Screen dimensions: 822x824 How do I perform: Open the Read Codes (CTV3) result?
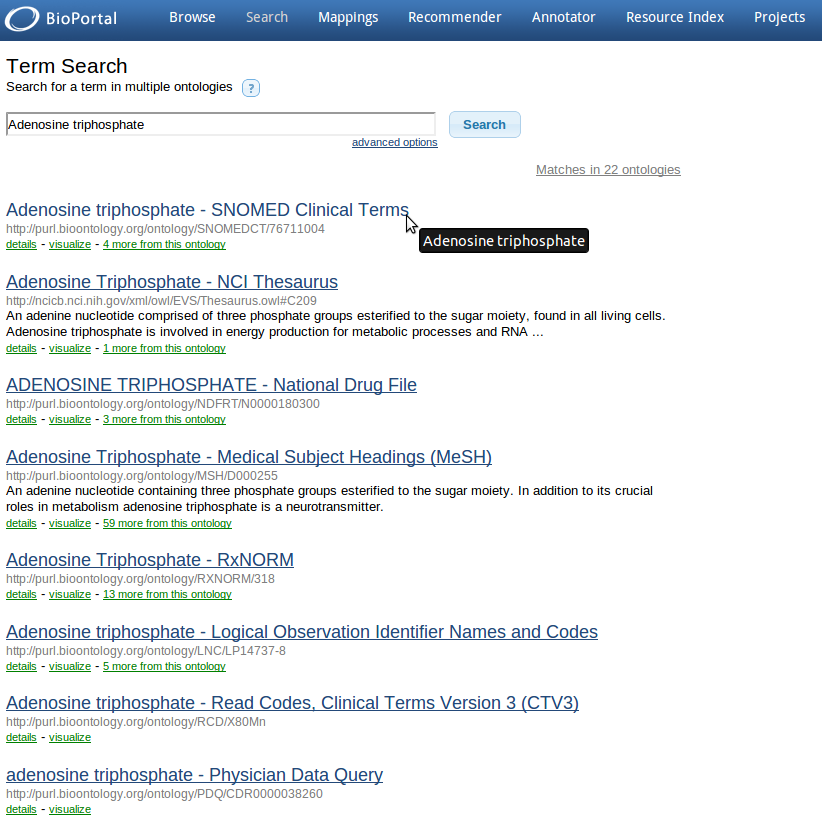pyautogui.click(x=292, y=703)
